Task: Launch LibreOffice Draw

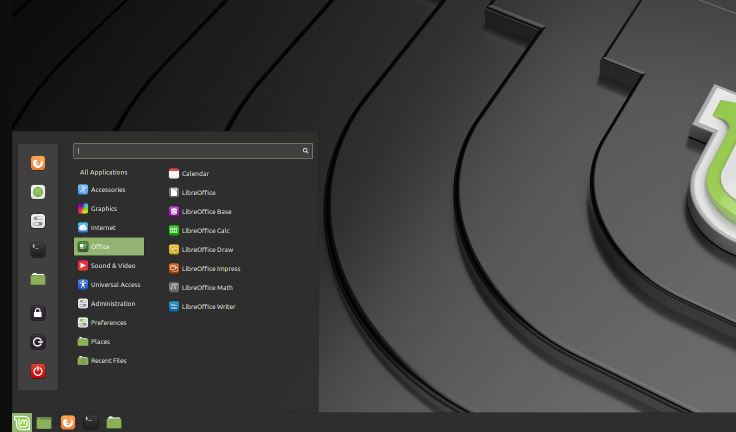Action: click(201, 250)
